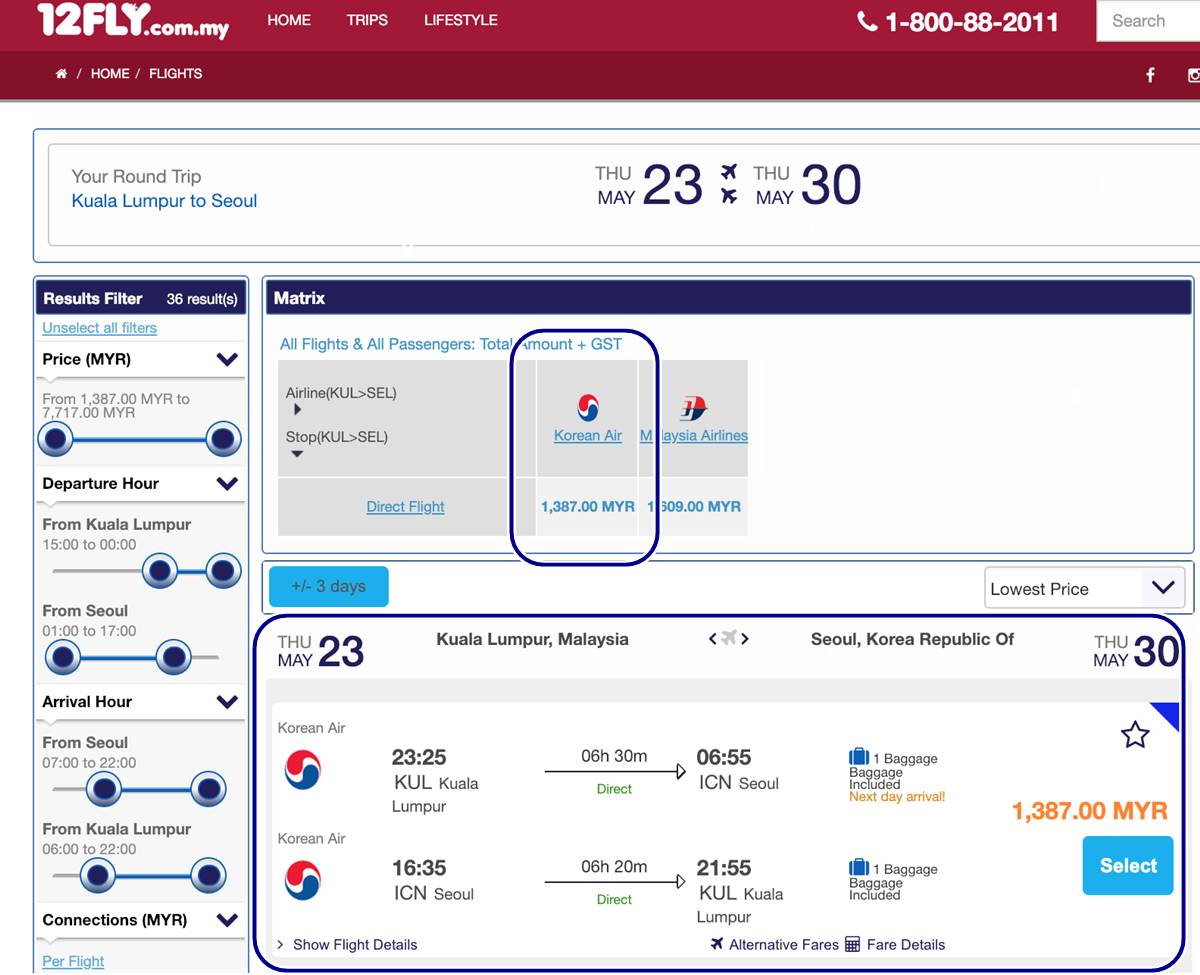This screenshot has width=1200, height=975.
Task: Open the LIFESTYLE menu
Action: 460,20
